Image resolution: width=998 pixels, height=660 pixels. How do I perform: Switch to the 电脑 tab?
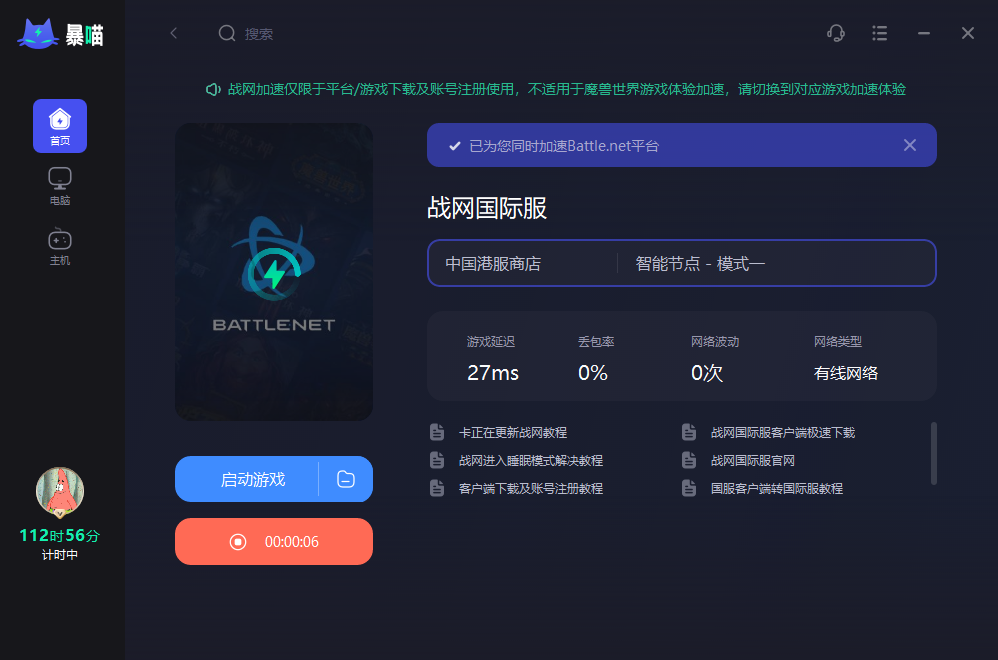click(x=60, y=186)
